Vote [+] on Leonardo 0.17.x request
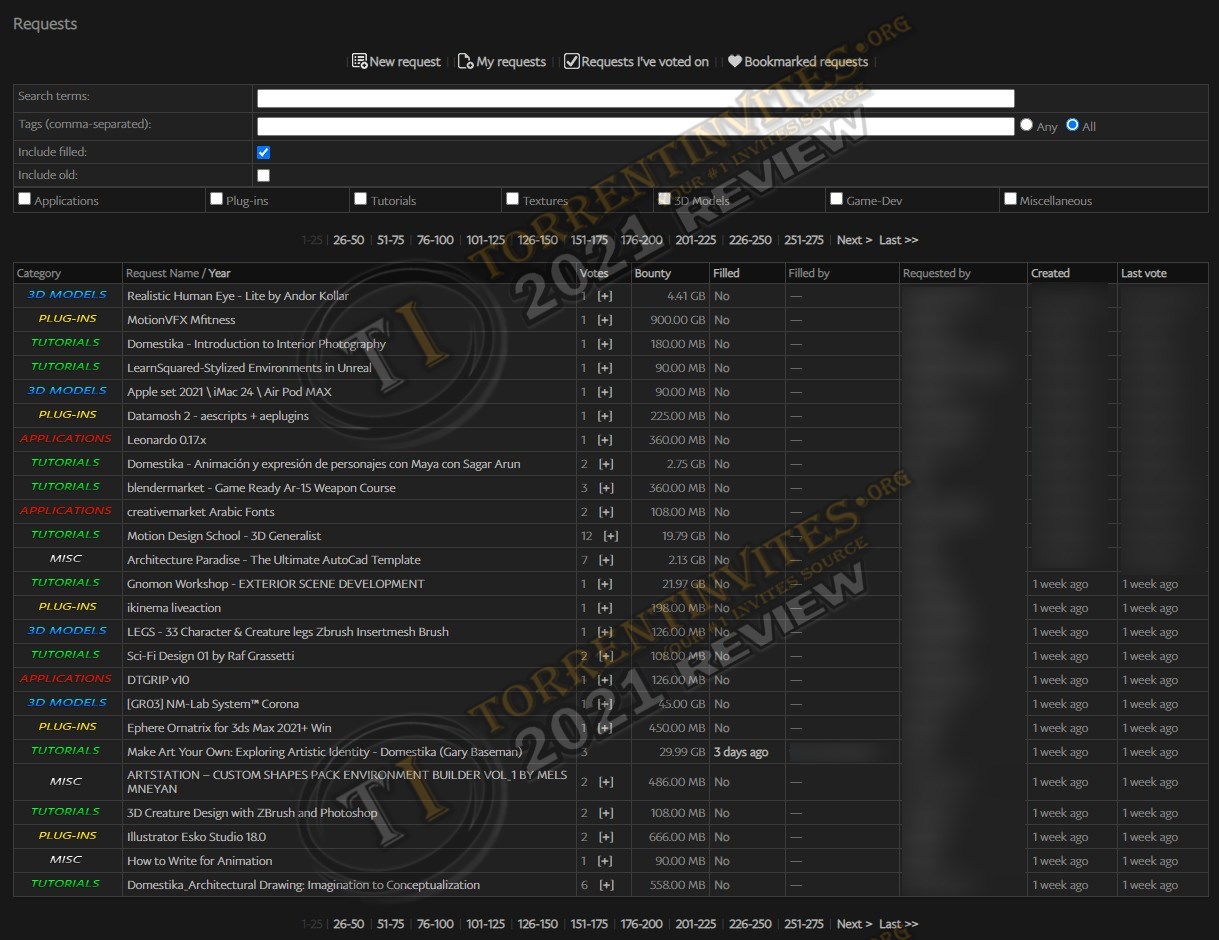 click(x=605, y=440)
